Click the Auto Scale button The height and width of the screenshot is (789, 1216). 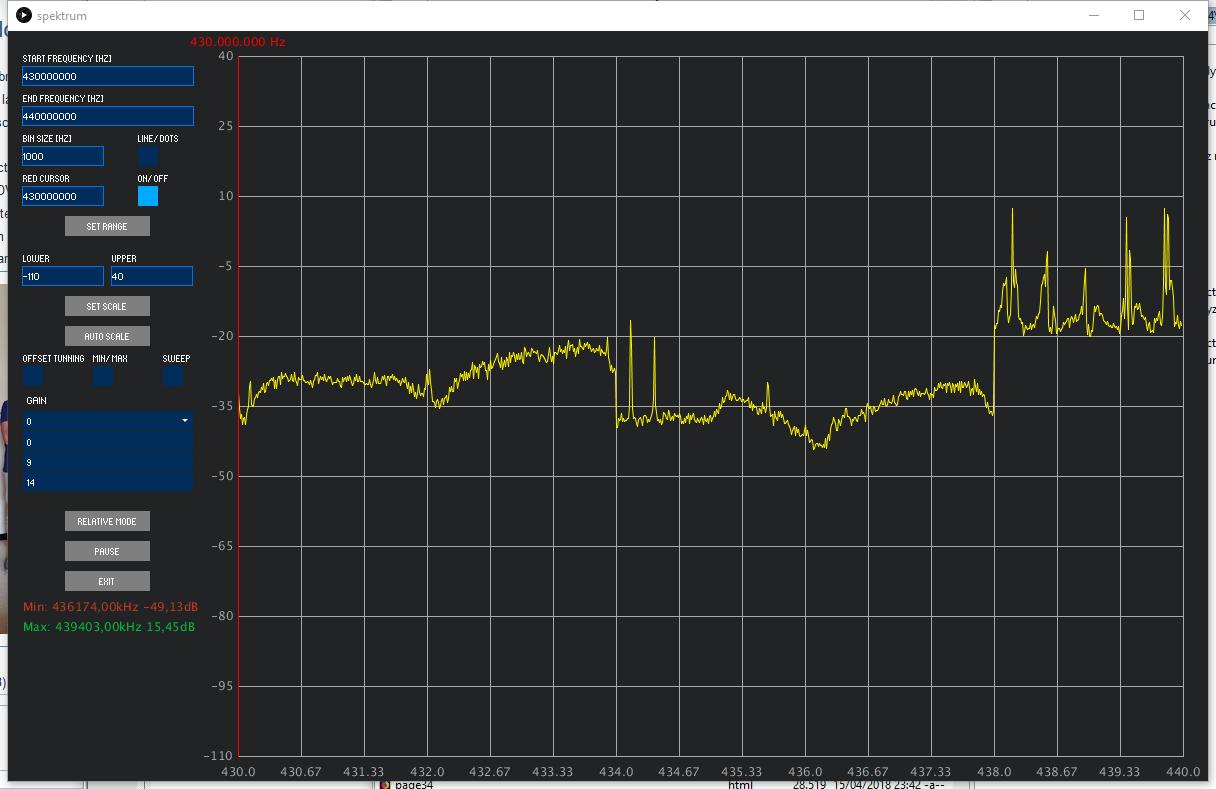pyautogui.click(x=107, y=336)
